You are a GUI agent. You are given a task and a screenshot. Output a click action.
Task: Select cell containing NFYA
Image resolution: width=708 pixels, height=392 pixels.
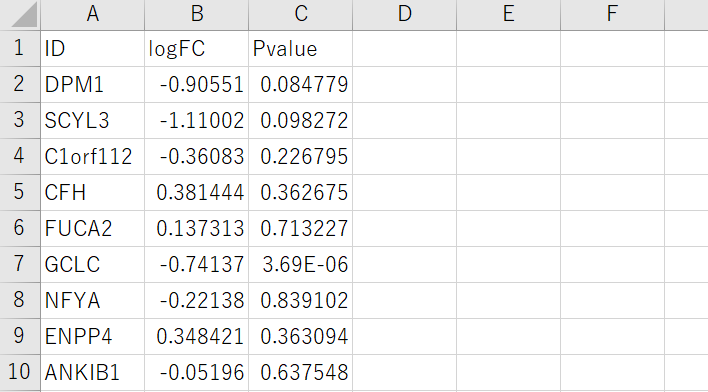(93, 300)
